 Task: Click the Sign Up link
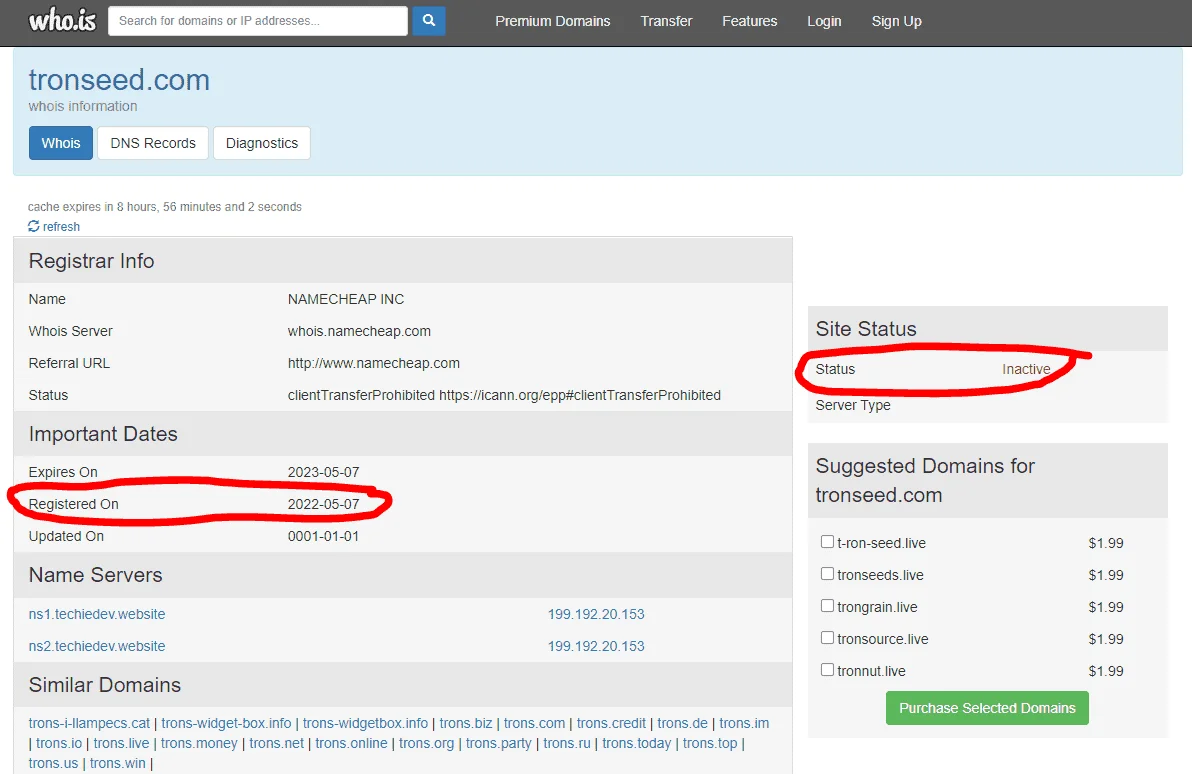[896, 21]
